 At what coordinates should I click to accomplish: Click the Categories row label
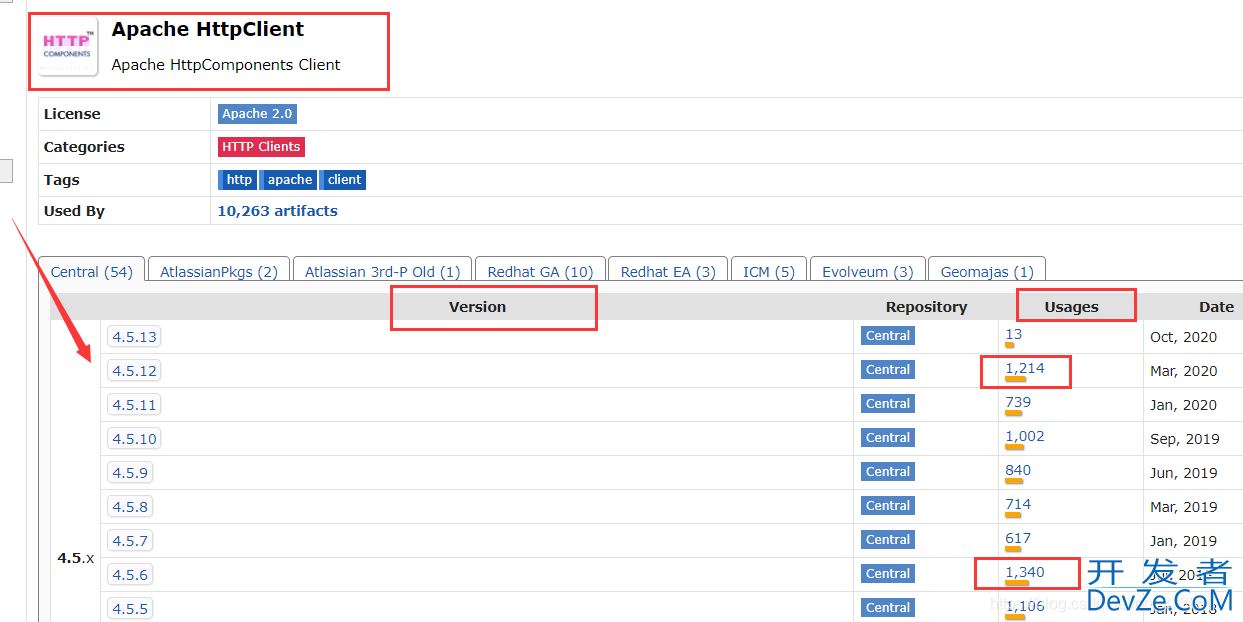(84, 147)
